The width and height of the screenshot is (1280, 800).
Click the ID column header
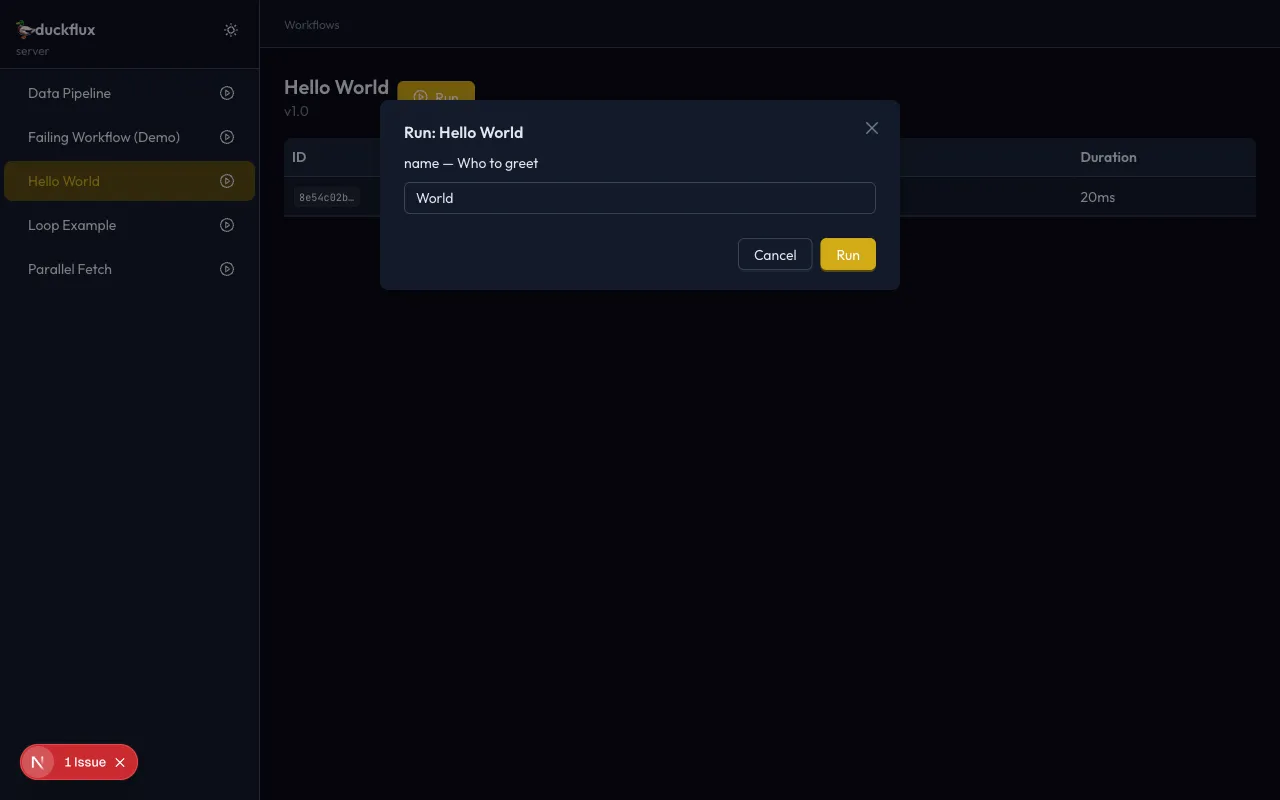coord(299,157)
